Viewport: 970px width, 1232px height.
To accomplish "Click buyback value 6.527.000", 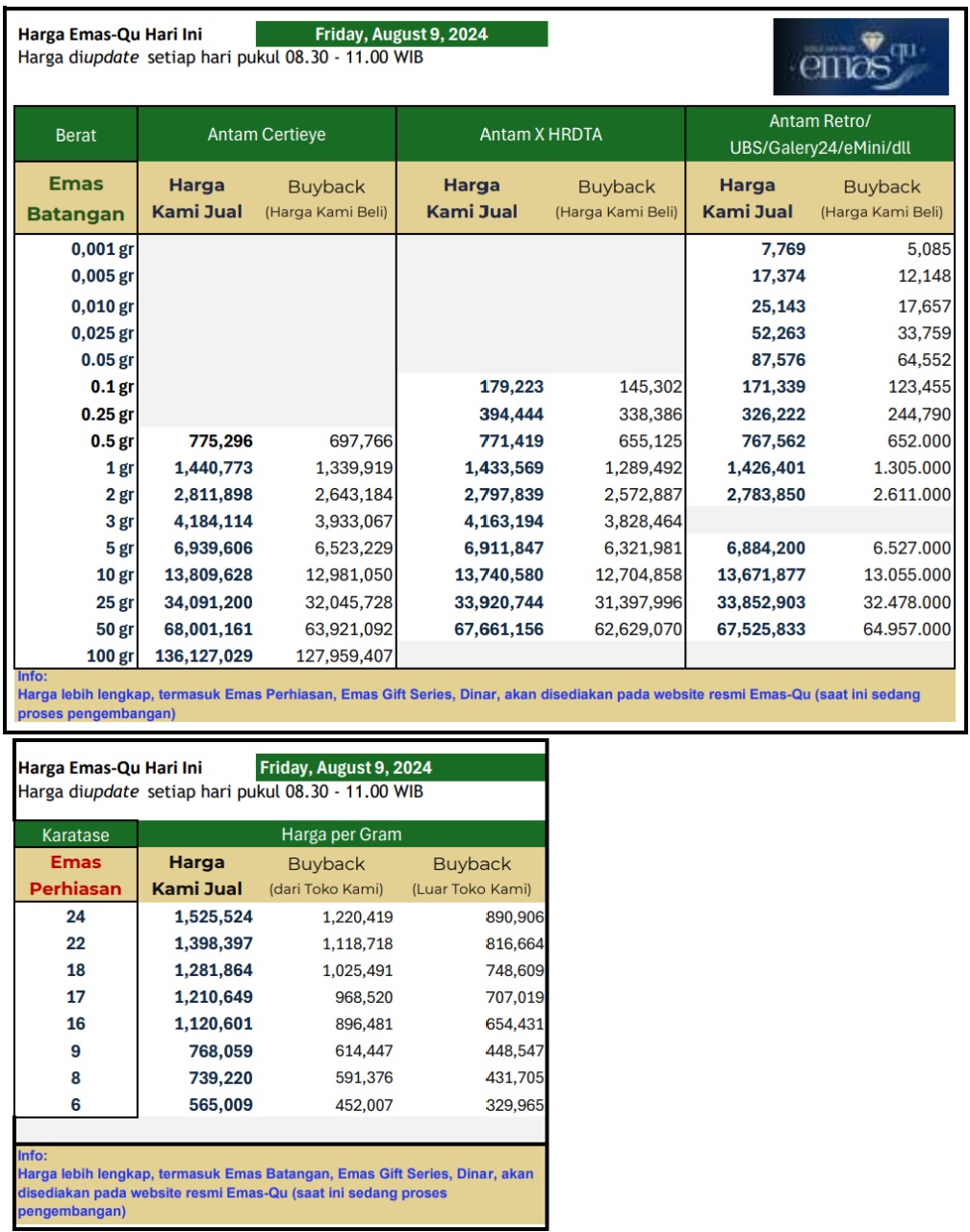I will [912, 549].
